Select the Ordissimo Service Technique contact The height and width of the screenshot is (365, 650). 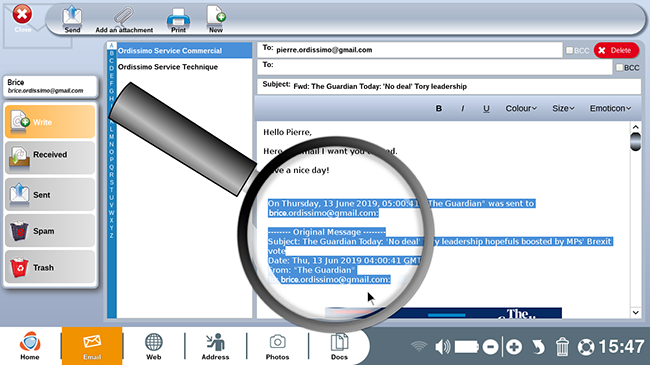pyautogui.click(x=168, y=67)
